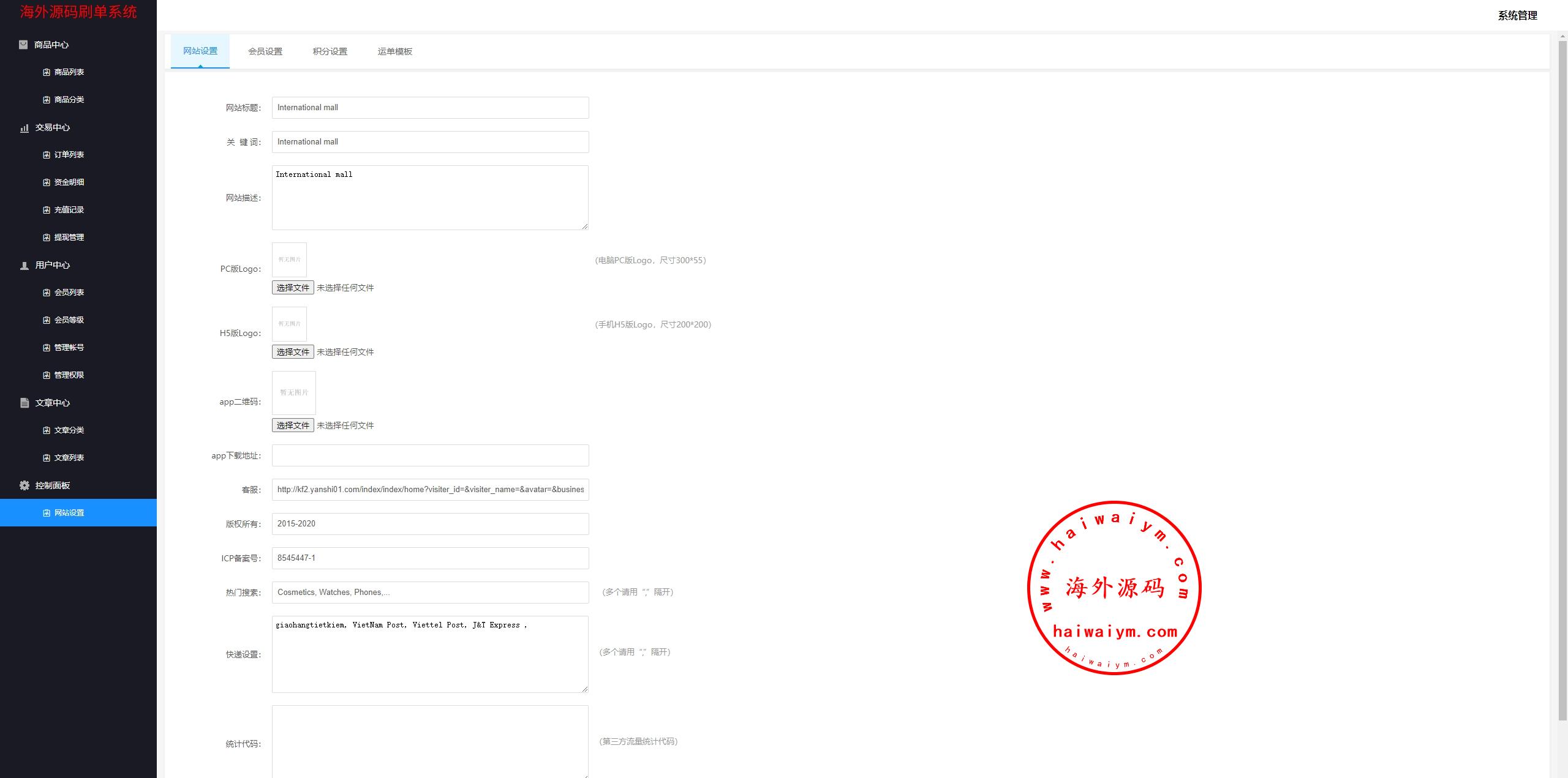Switch to the 会员设置 tab
Screen dimensions: 1568x778
[265, 51]
